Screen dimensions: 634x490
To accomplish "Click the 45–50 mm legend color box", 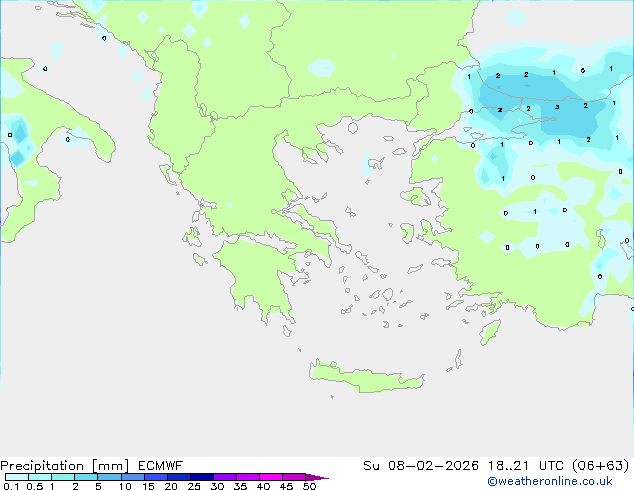I will 294,477.
